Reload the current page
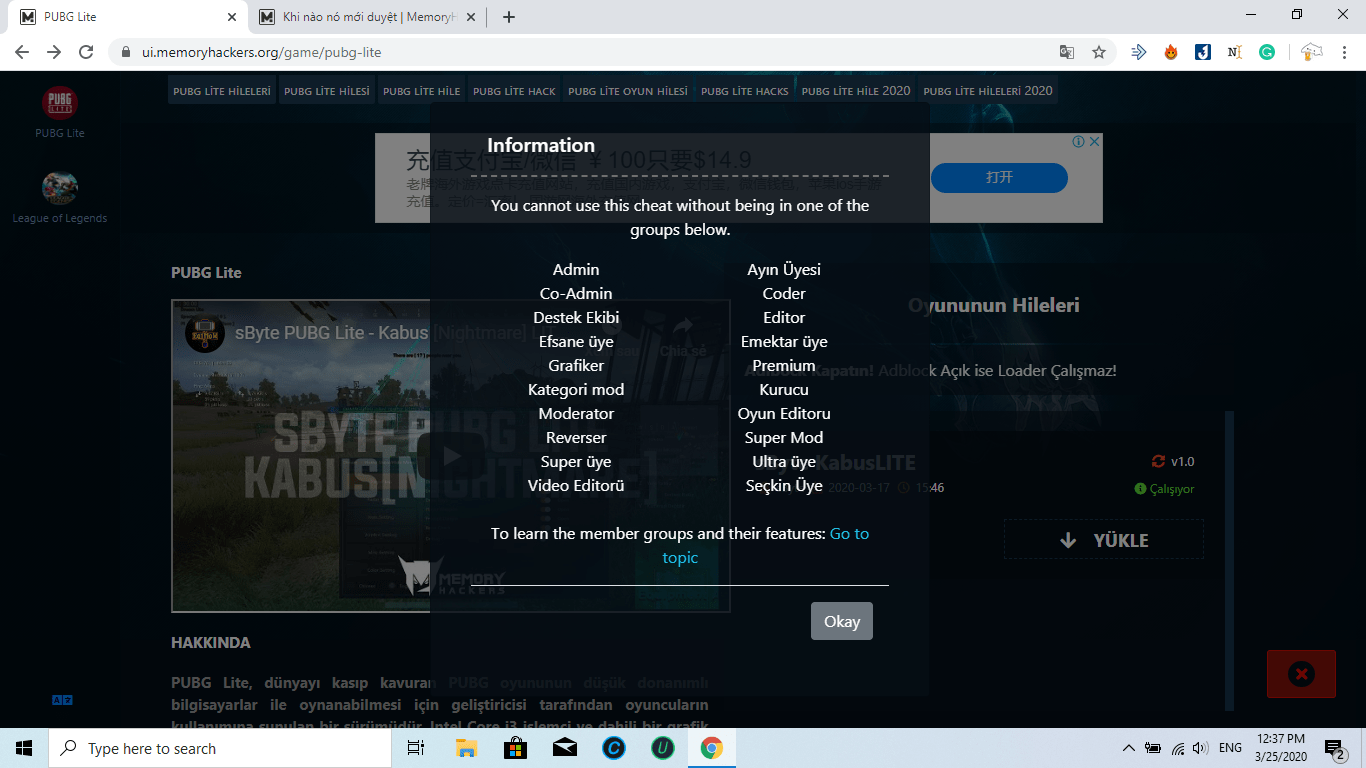 [x=86, y=52]
